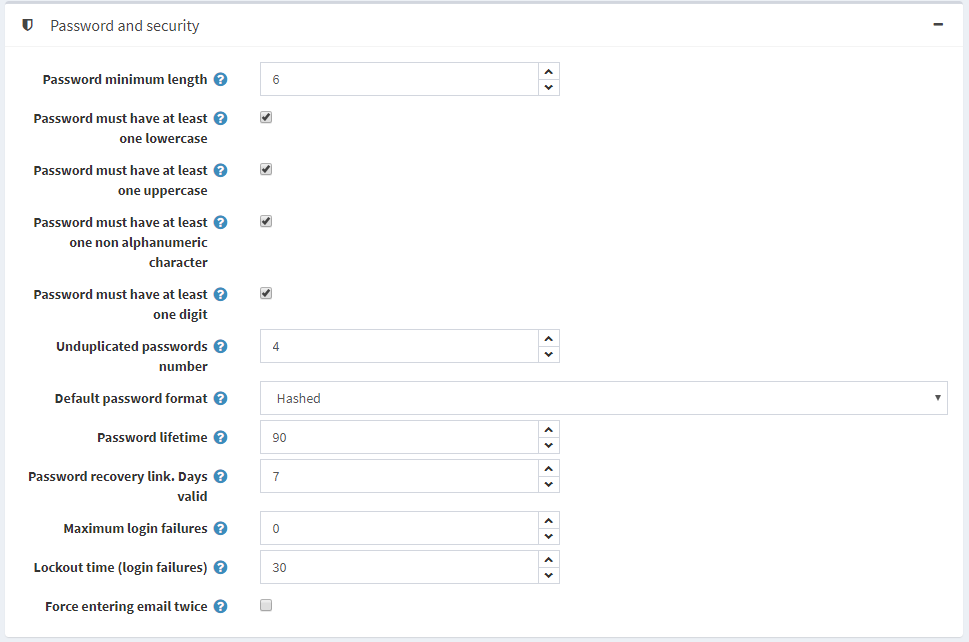969x642 pixels.
Task: Decrease Password lifetime using down arrow
Action: click(548, 446)
